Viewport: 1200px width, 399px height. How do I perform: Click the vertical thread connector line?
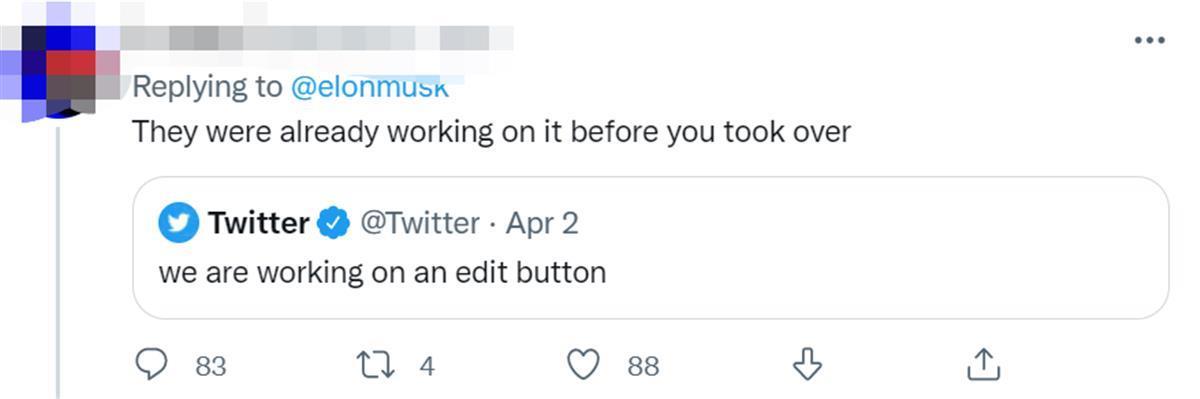(x=58, y=262)
